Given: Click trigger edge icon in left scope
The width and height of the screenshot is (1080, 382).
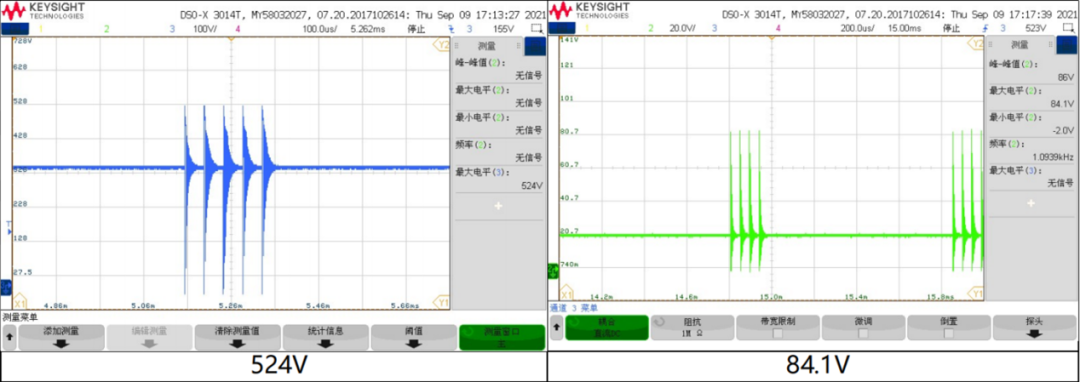Looking at the screenshot, I should point(451,29).
